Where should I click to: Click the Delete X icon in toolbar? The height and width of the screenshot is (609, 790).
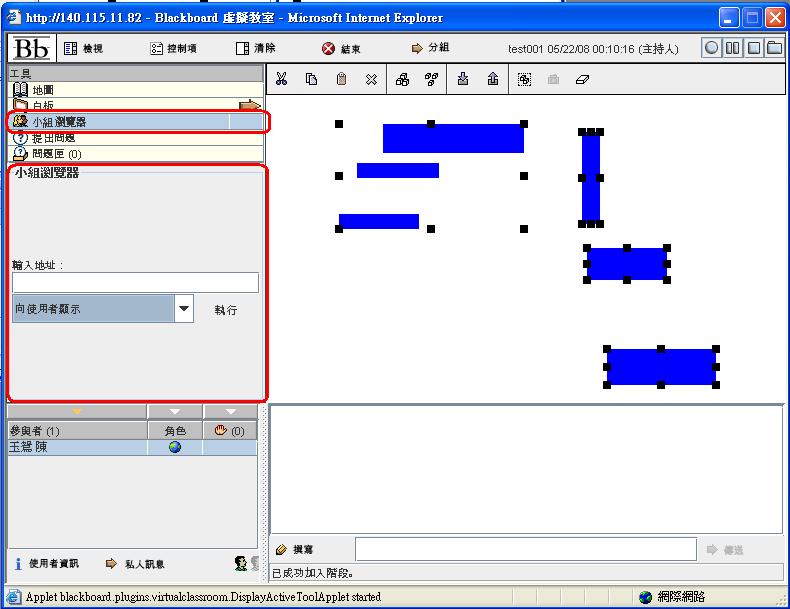[x=371, y=80]
